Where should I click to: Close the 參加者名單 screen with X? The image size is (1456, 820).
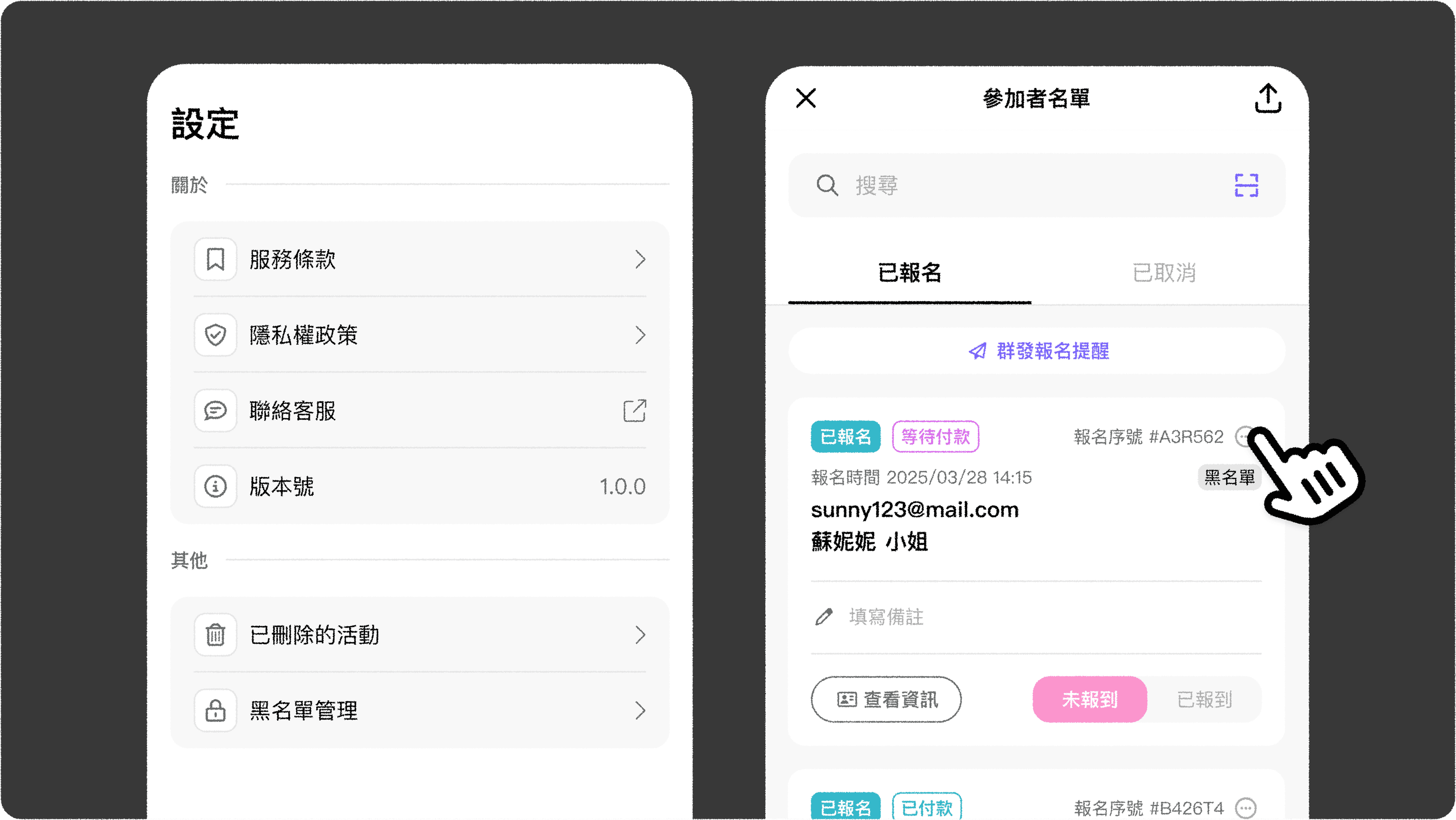pos(805,98)
